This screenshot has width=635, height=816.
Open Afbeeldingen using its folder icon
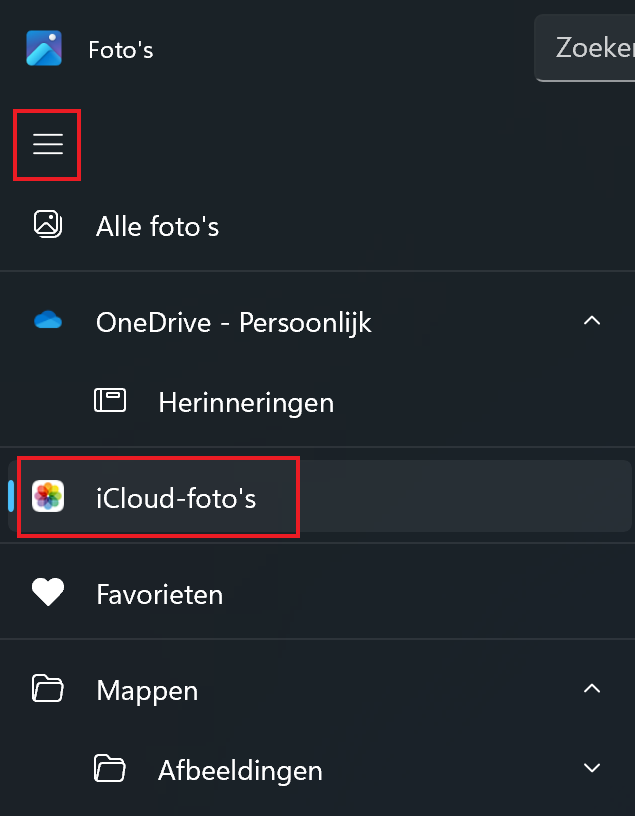[x=110, y=769]
